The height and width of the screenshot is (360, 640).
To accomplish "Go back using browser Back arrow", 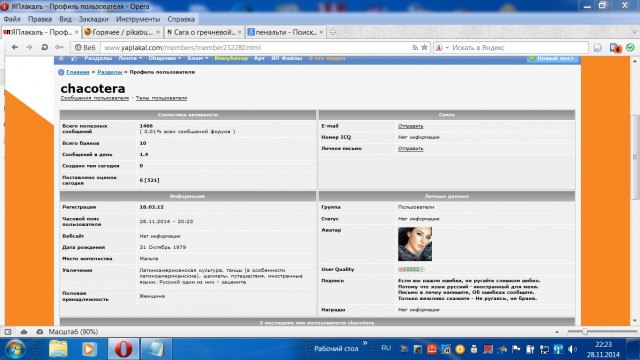I will click(x=15, y=47).
